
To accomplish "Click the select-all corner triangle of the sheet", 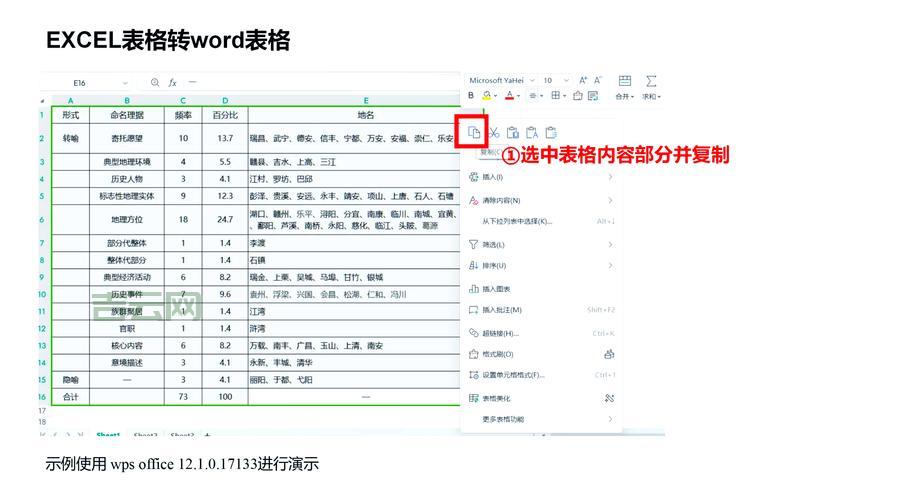I will tap(45, 100).
